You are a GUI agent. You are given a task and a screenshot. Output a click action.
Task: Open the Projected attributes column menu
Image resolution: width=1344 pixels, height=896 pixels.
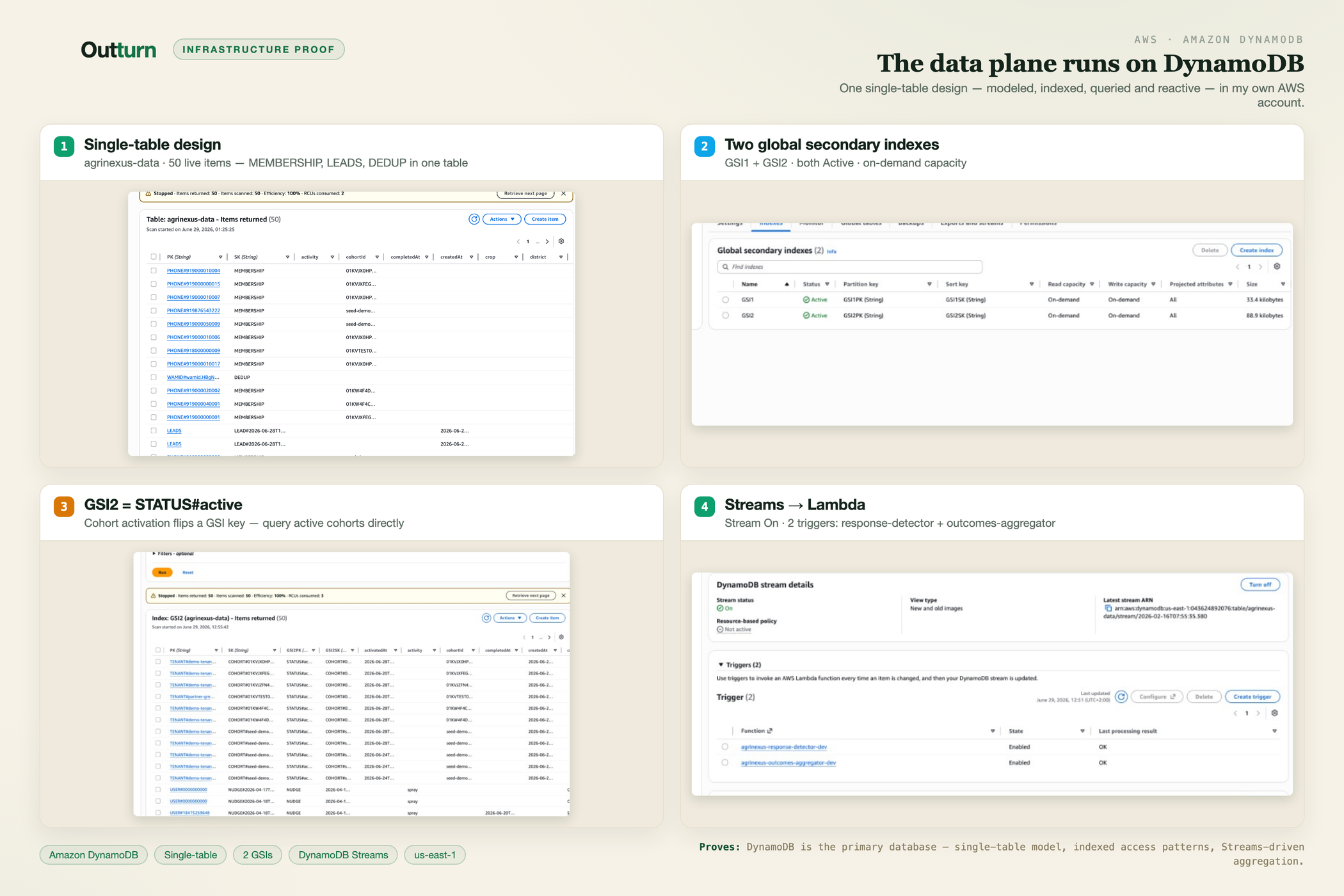(x=1230, y=284)
